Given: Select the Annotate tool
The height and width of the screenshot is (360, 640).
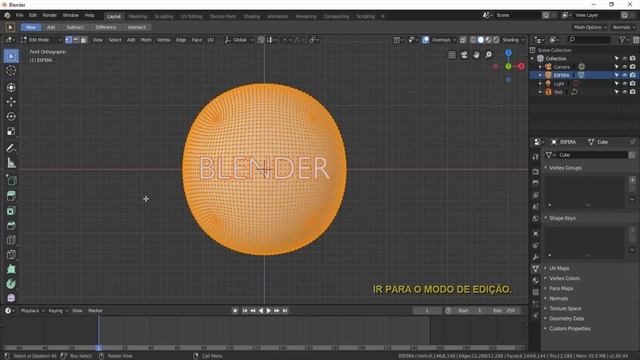Looking at the screenshot, I should pyautogui.click(x=11, y=148).
